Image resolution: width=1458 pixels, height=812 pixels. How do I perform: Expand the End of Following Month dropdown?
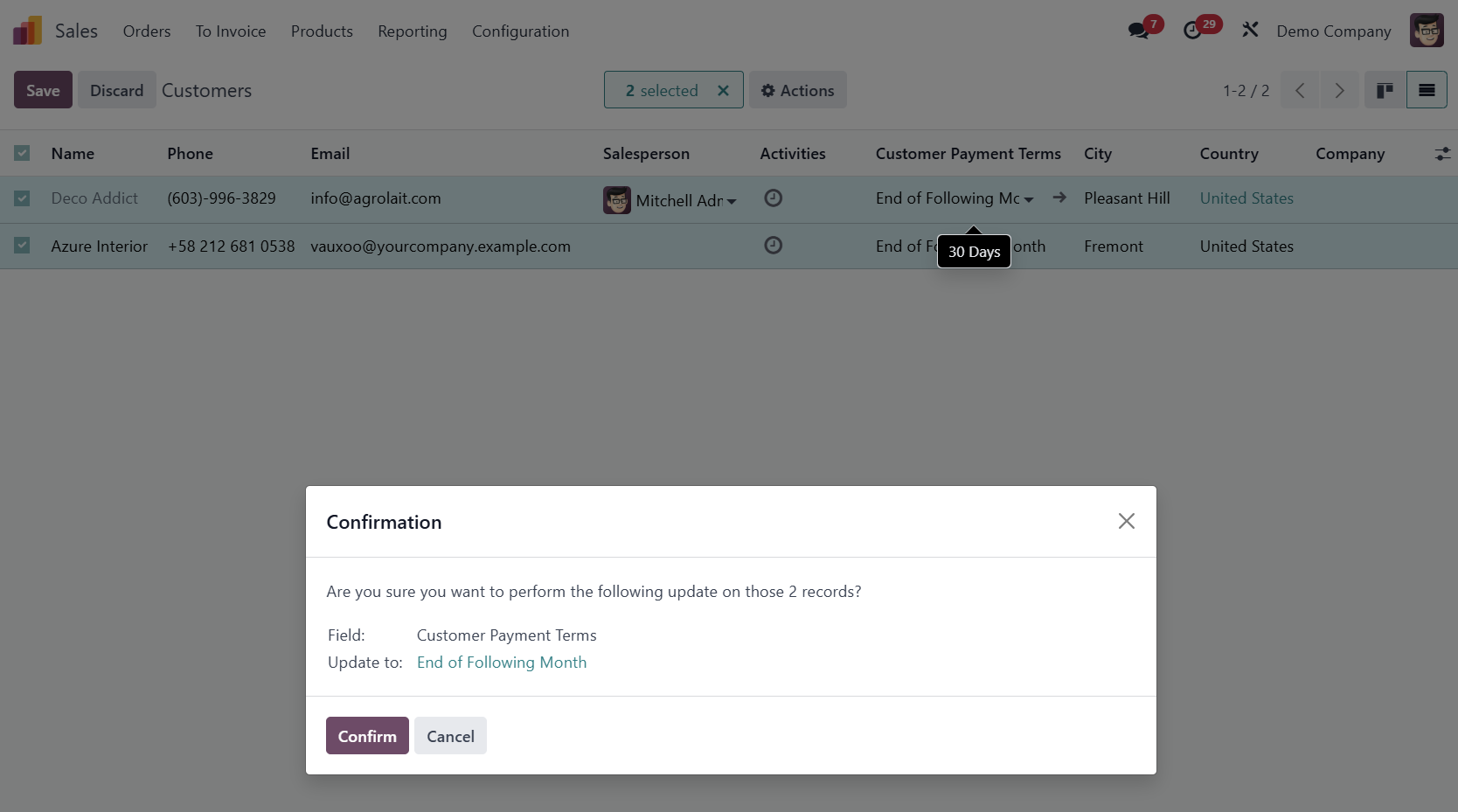click(x=1029, y=200)
